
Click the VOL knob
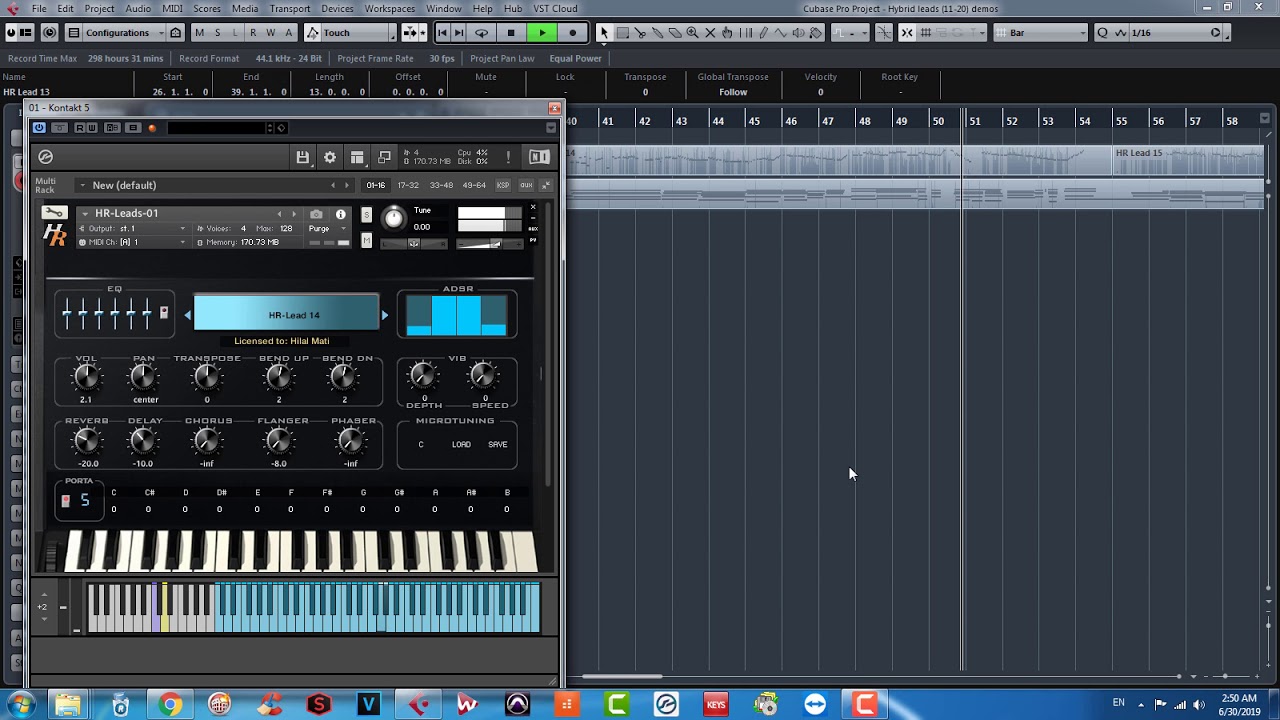[87, 378]
